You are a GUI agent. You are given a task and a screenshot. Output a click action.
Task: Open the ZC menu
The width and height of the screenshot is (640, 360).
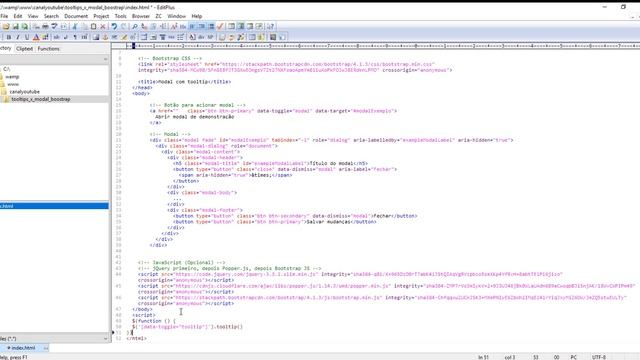tap(158, 16)
